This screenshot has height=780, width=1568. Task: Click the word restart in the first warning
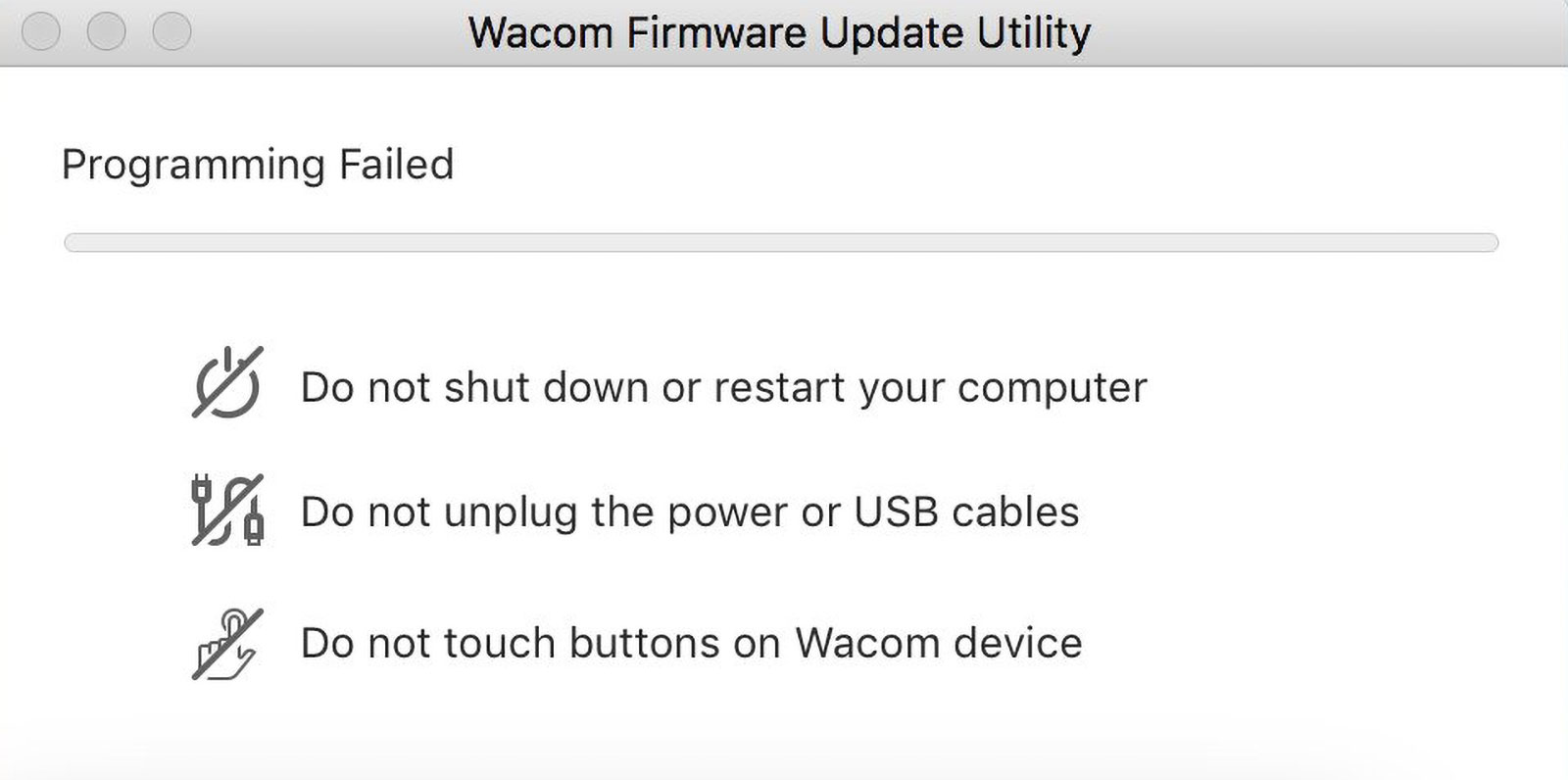pos(780,388)
